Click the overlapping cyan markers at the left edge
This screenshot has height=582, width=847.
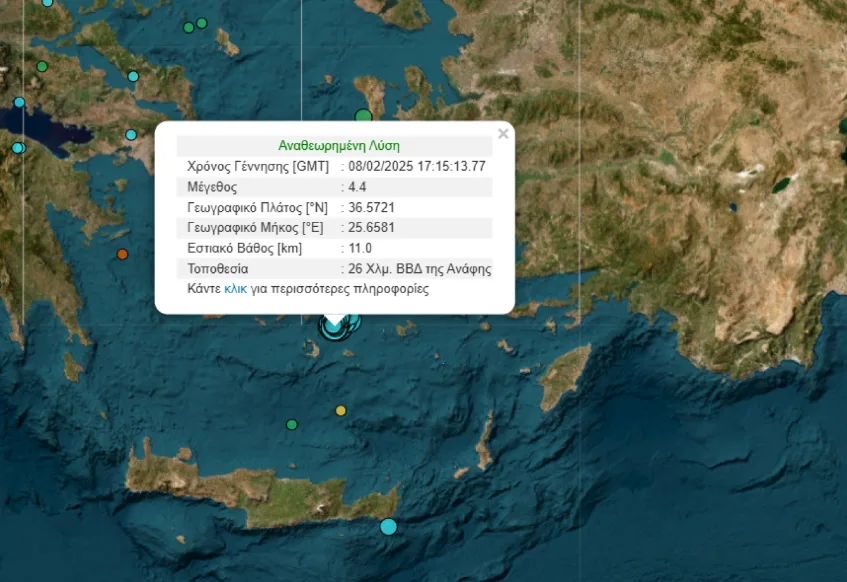click(16, 148)
